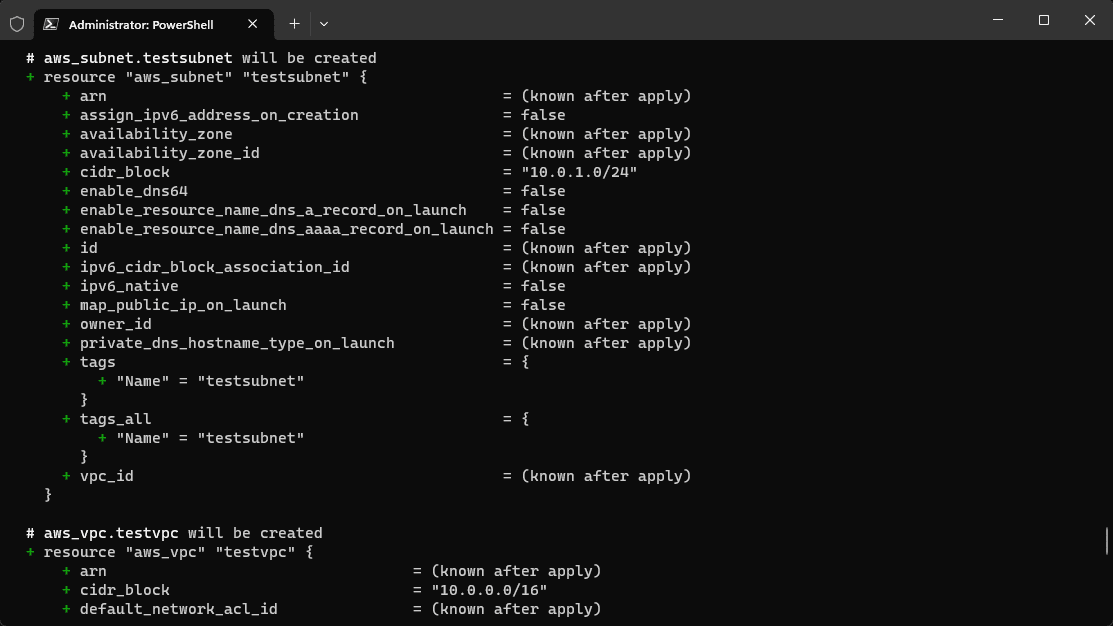This screenshot has width=1113, height=626.
Task: Click the aws_subnet.testsubnet heading text
Action: pyautogui.click(x=138, y=58)
